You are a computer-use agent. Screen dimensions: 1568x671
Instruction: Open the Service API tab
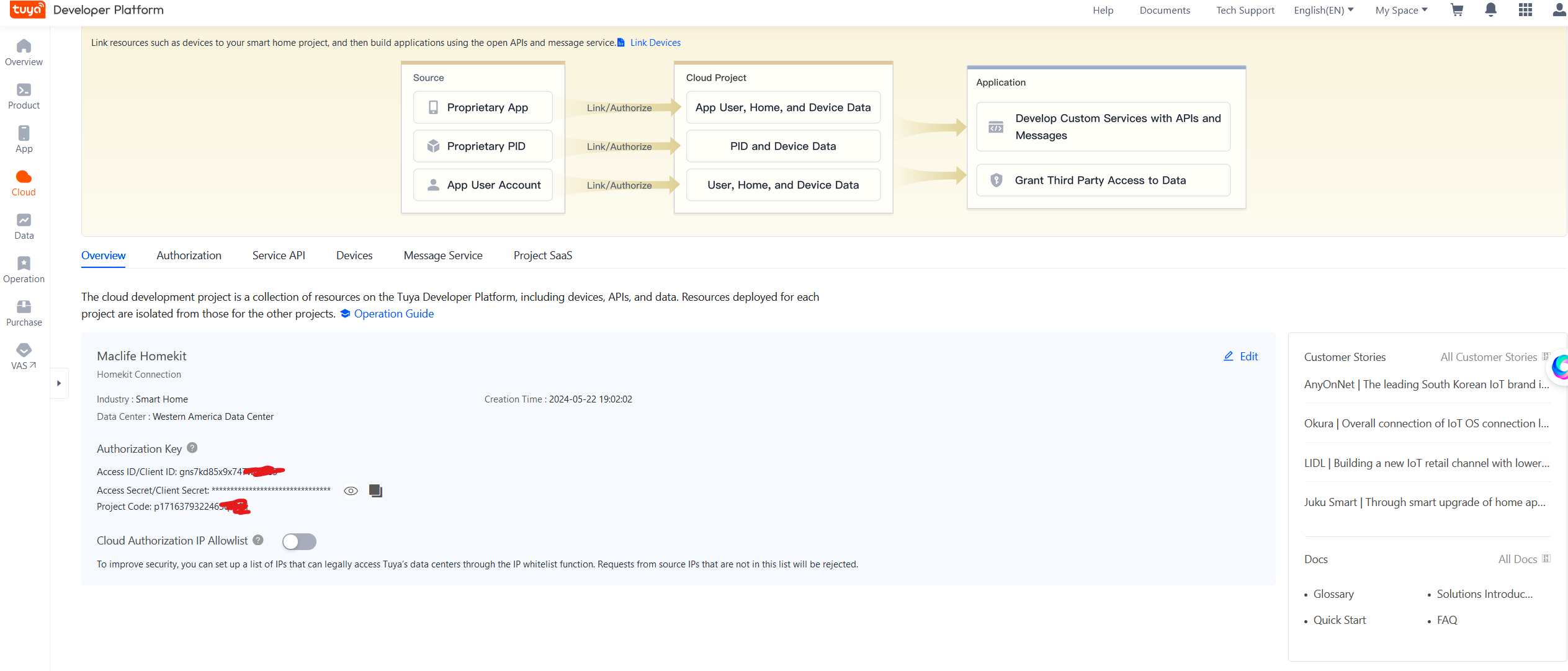tap(279, 256)
